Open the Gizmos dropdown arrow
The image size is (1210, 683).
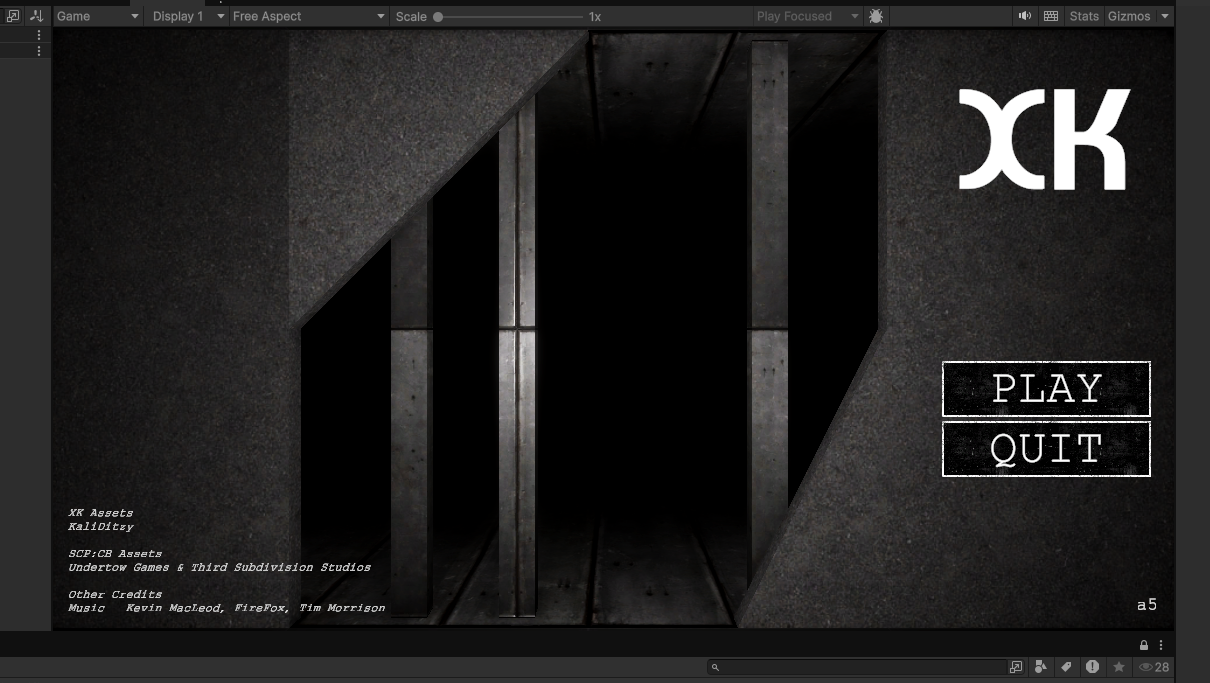click(x=1165, y=16)
